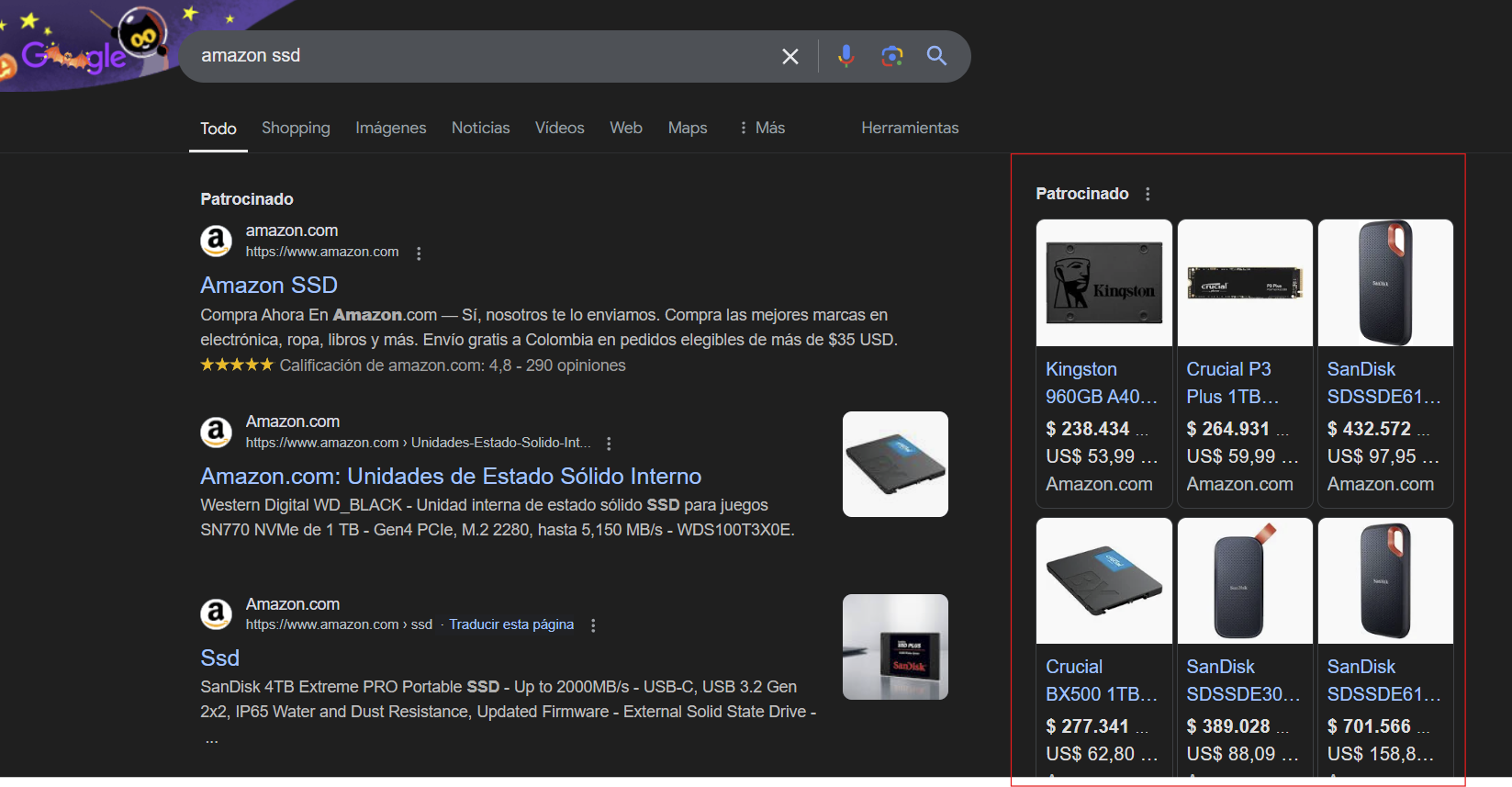The image size is (1512, 787).
Task: Open the Amazon SSD sponsored link
Action: tap(269, 286)
